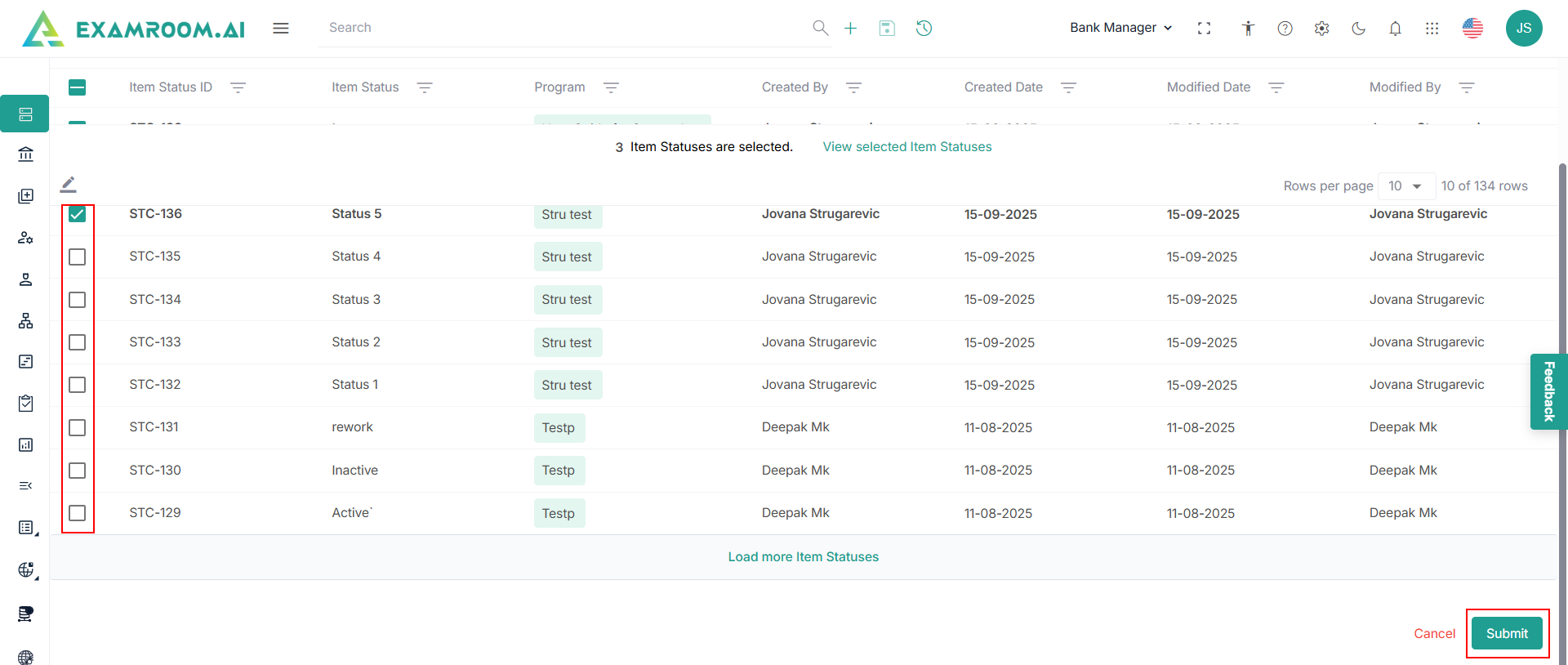Open accessibility options icon
Viewport: 1568px width, 665px height.
point(1248,29)
